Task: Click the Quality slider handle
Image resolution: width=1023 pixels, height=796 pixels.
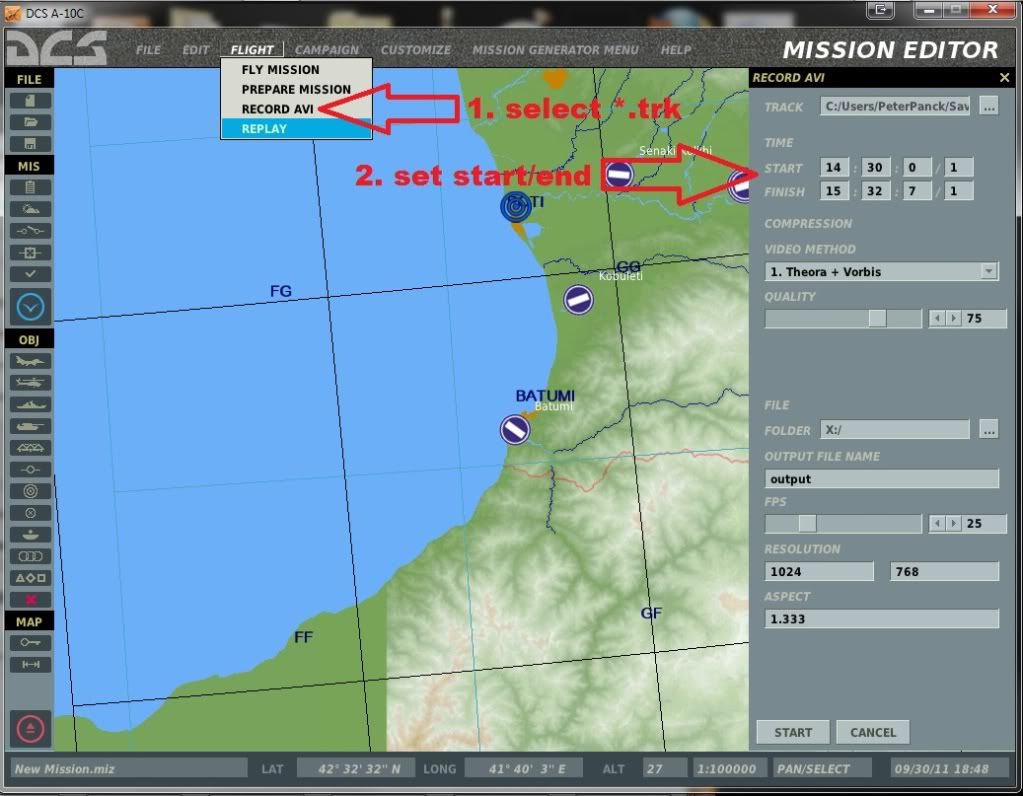Action: (877, 319)
